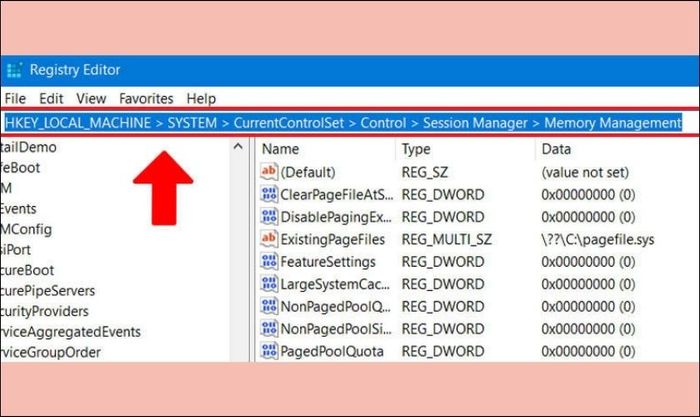Open the Favorites menu
The height and width of the screenshot is (417, 700).
(146, 98)
